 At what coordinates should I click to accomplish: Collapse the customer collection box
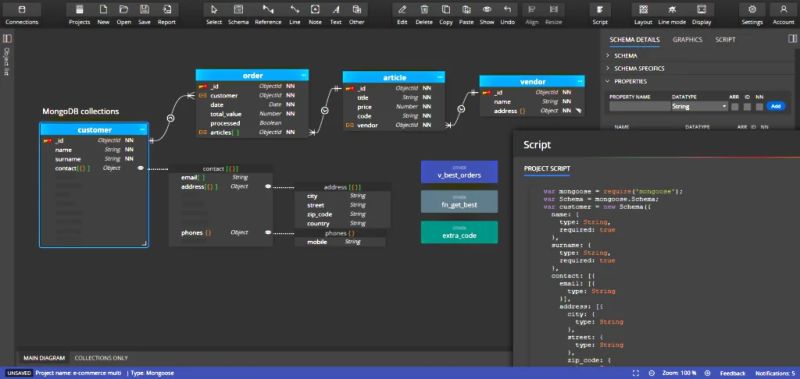pos(142,130)
